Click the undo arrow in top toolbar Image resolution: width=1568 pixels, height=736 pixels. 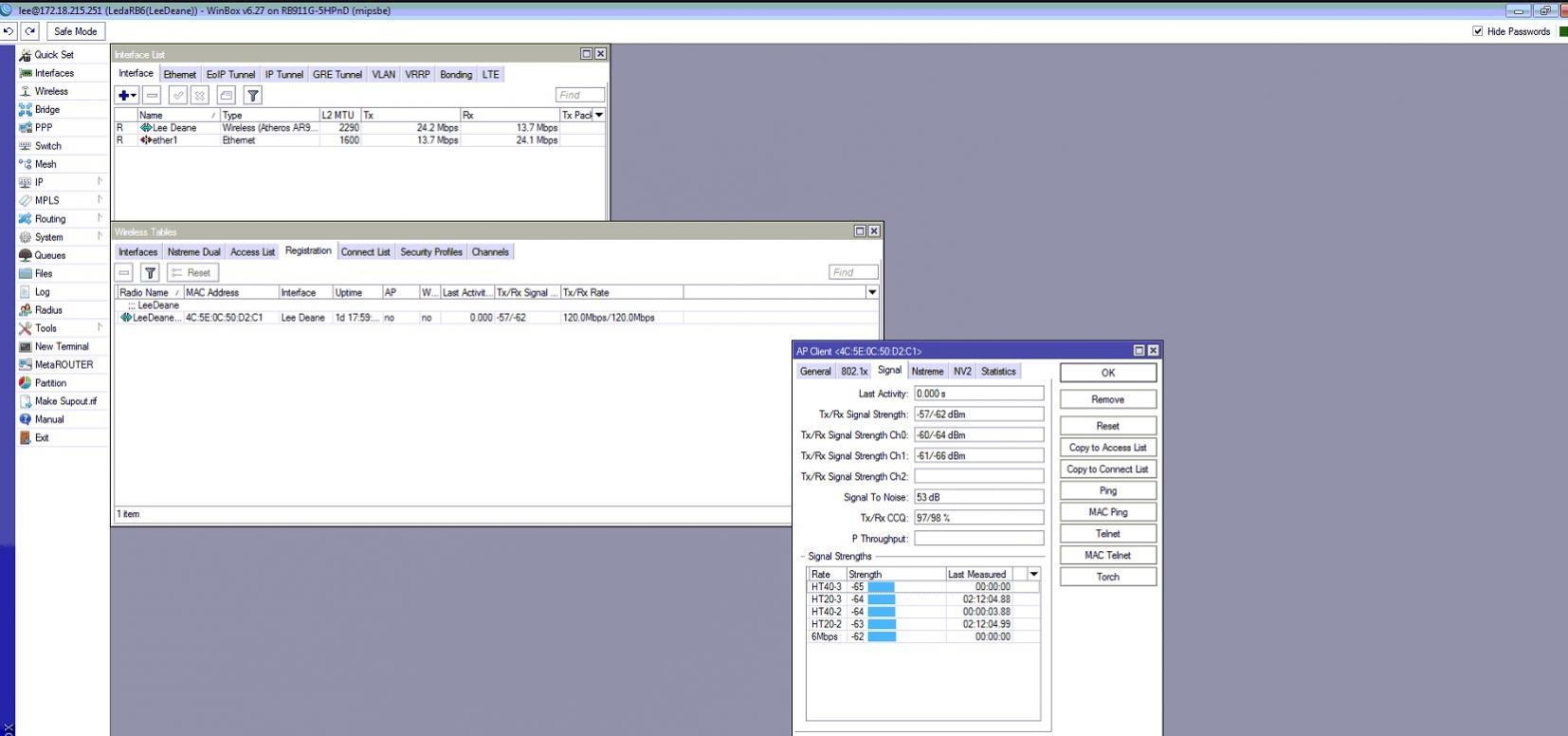9,31
